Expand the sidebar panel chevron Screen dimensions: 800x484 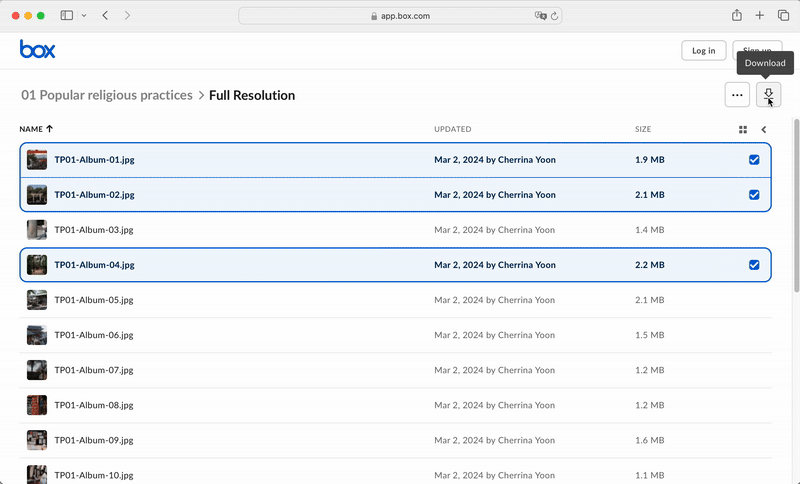(x=764, y=129)
